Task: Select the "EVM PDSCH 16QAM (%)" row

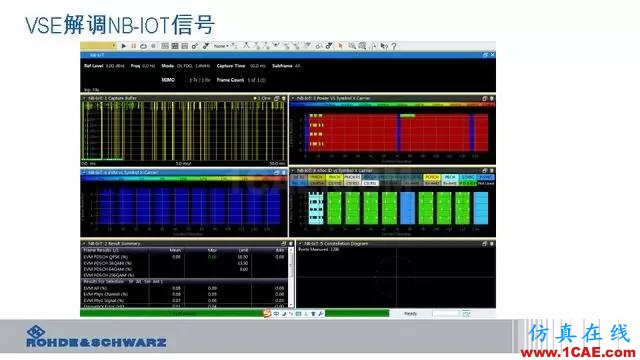Action: point(184,263)
